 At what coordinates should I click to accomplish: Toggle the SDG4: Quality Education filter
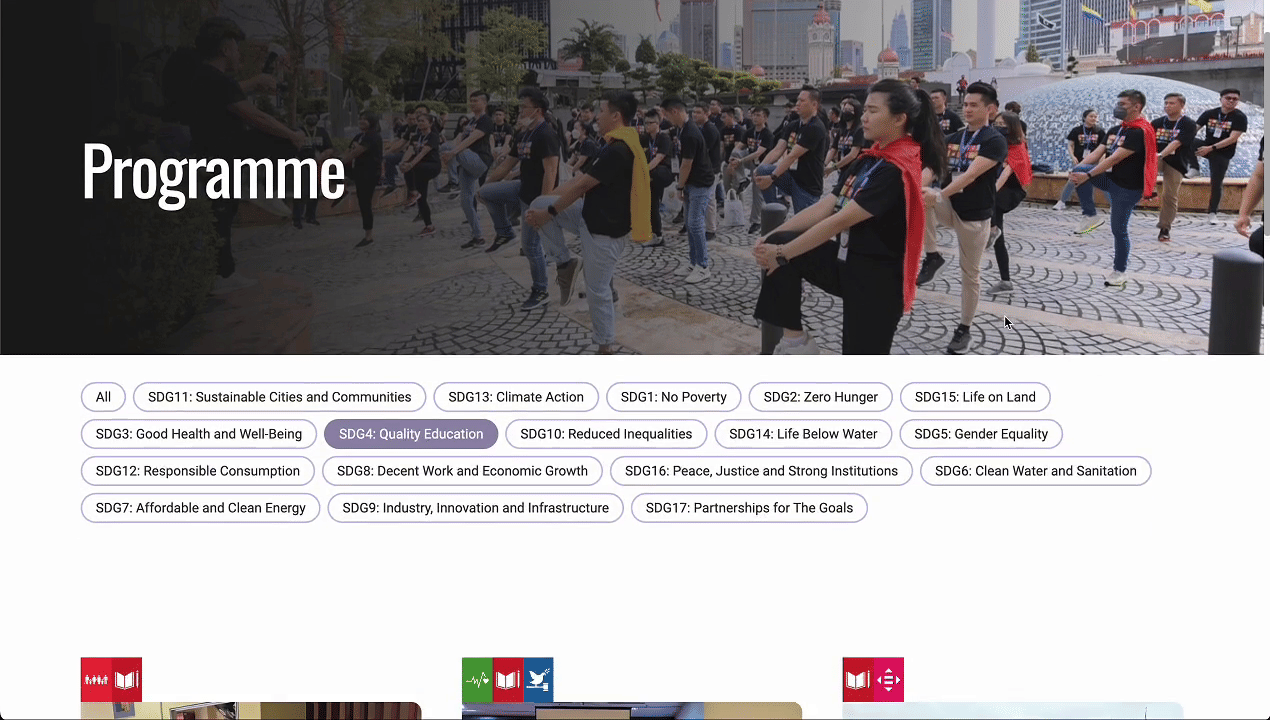[411, 434]
